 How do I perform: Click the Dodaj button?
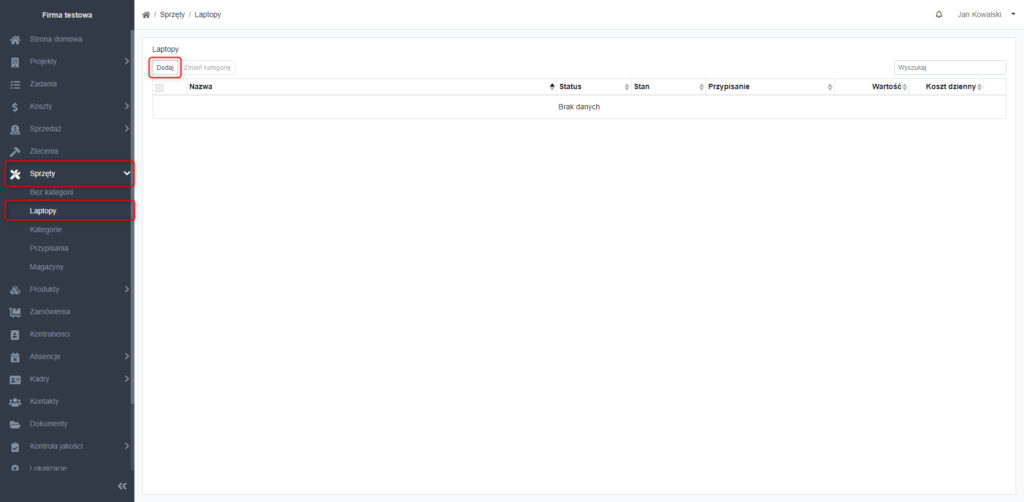pos(165,67)
